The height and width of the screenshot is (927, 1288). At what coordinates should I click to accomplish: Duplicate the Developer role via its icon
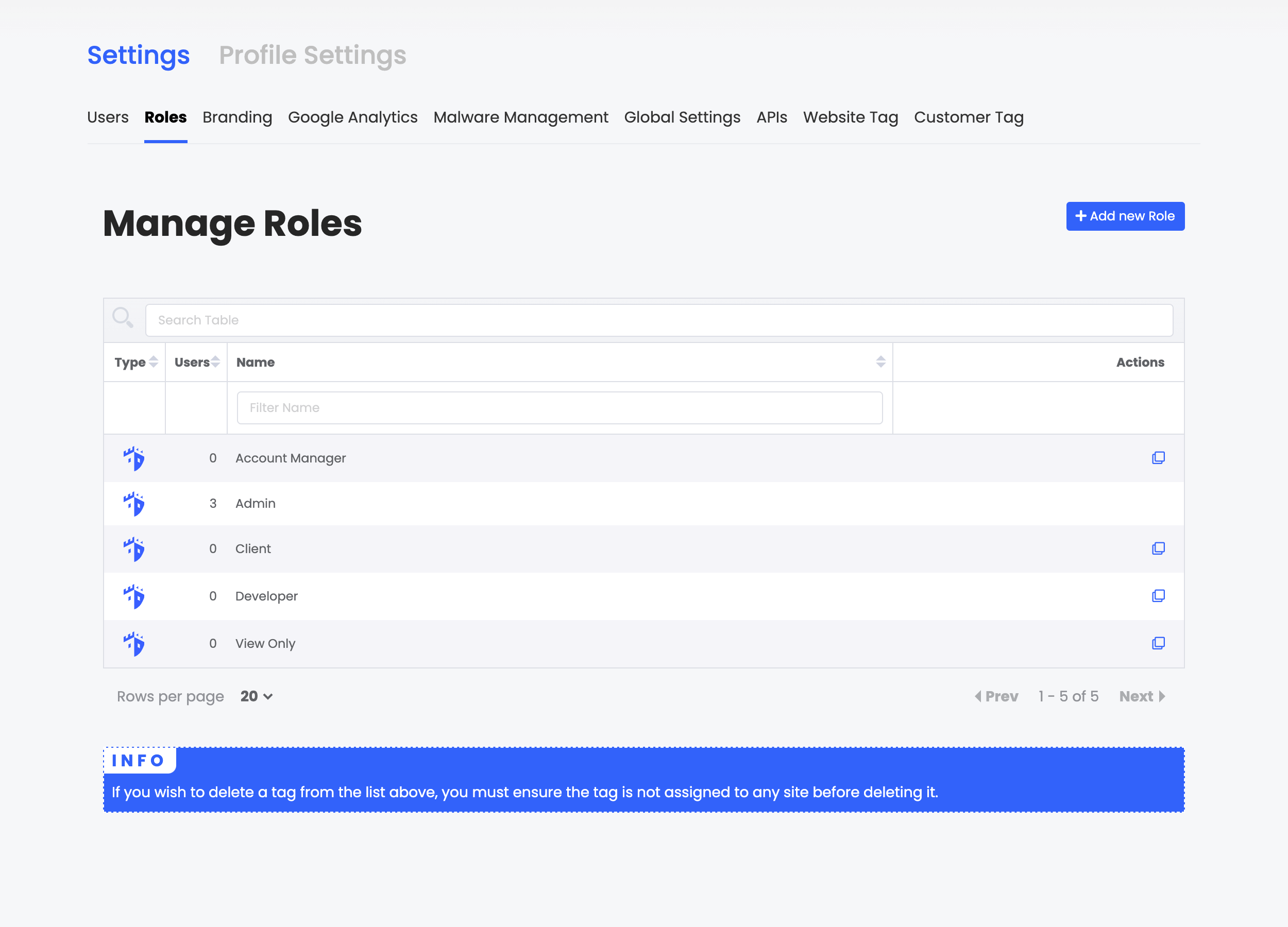[1158, 595]
